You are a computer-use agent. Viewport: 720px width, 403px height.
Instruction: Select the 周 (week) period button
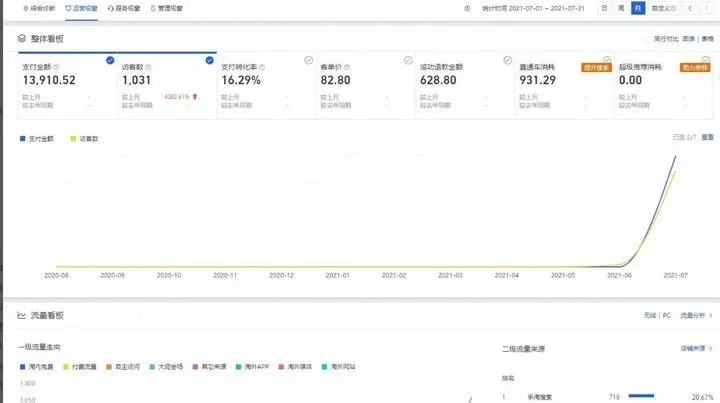(621, 8)
